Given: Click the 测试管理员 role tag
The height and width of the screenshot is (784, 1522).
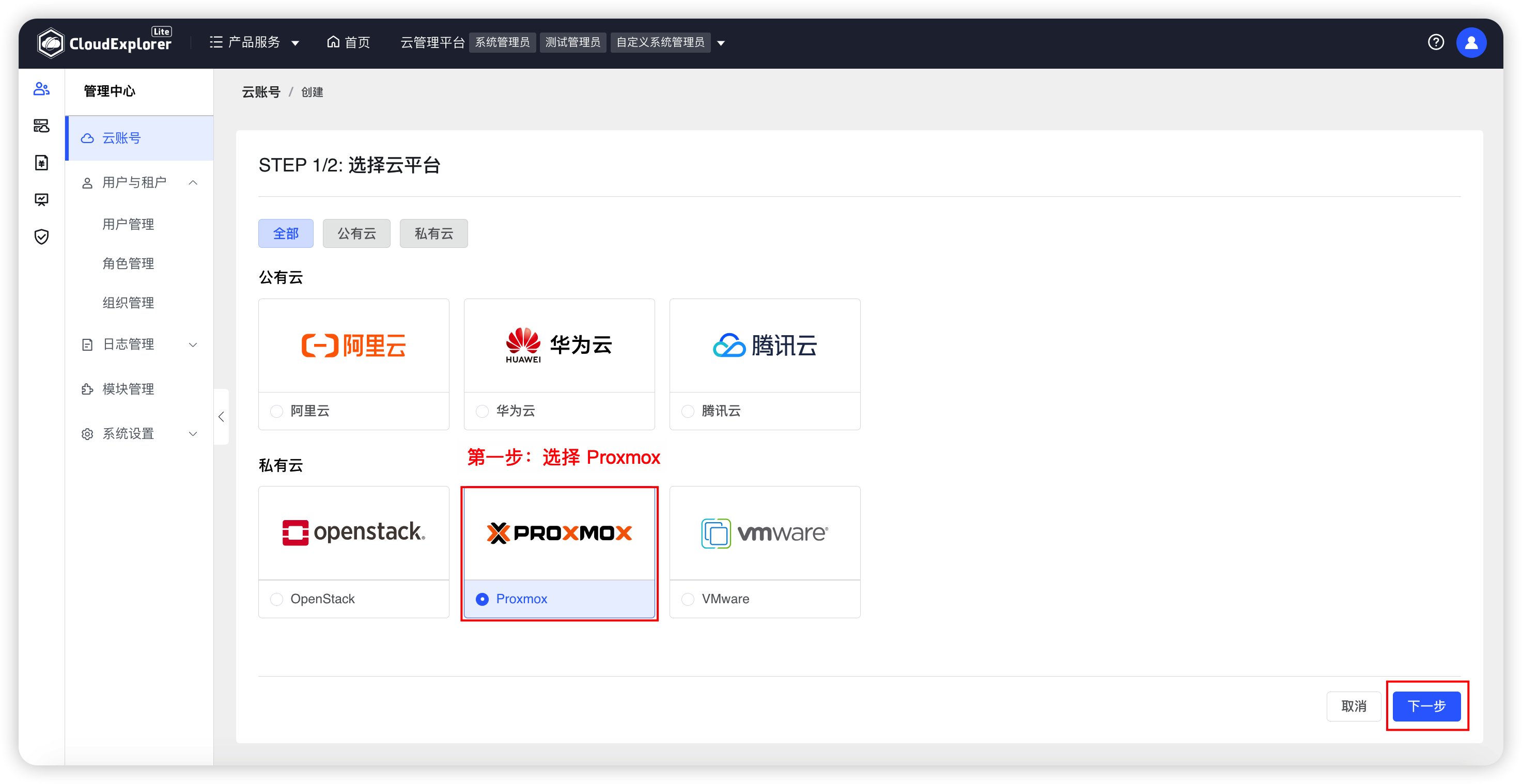Looking at the screenshot, I should [x=572, y=42].
